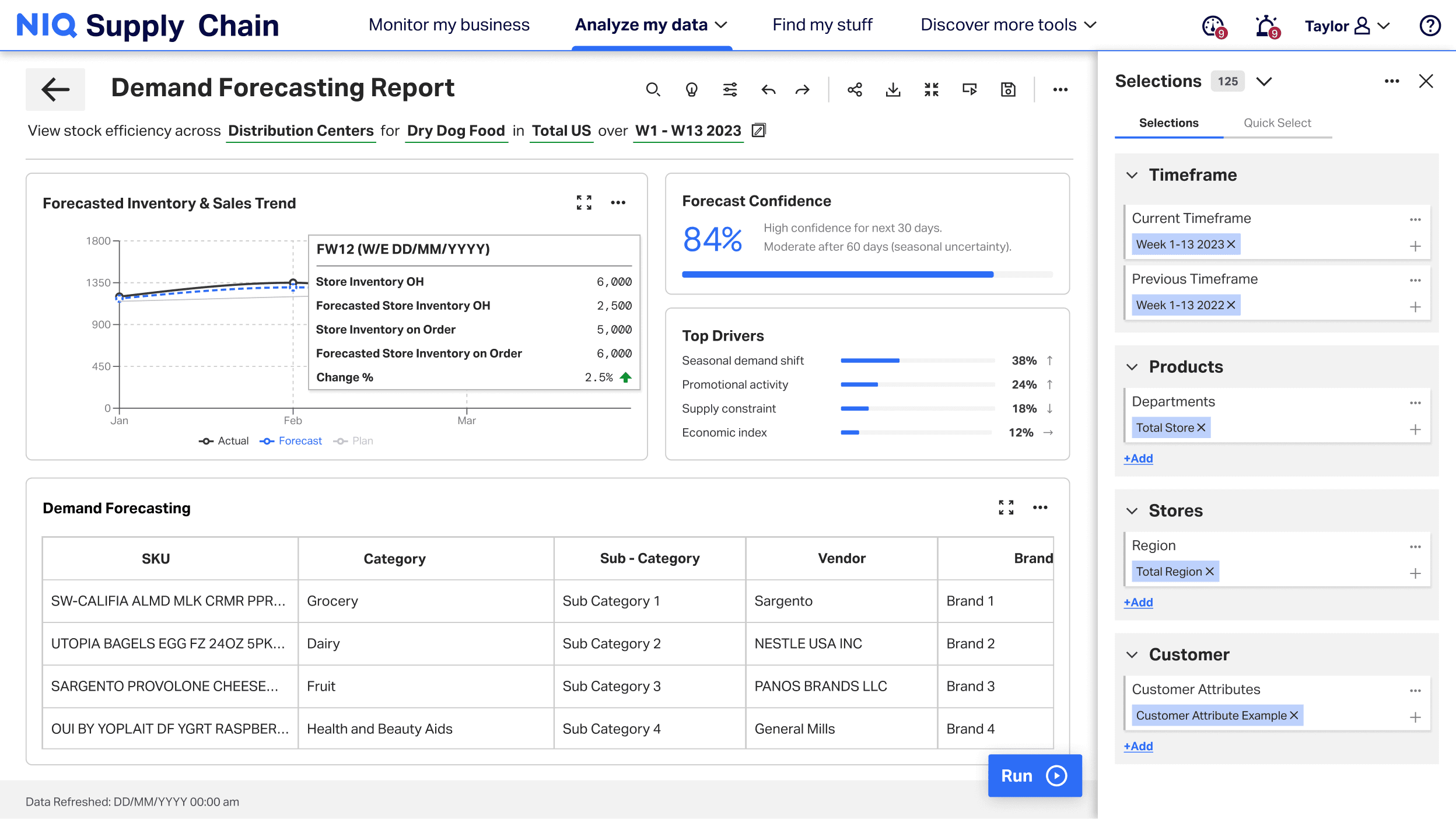Image resolution: width=1456 pixels, height=819 pixels.
Task: Close the Selections panel
Action: pos(1426,81)
